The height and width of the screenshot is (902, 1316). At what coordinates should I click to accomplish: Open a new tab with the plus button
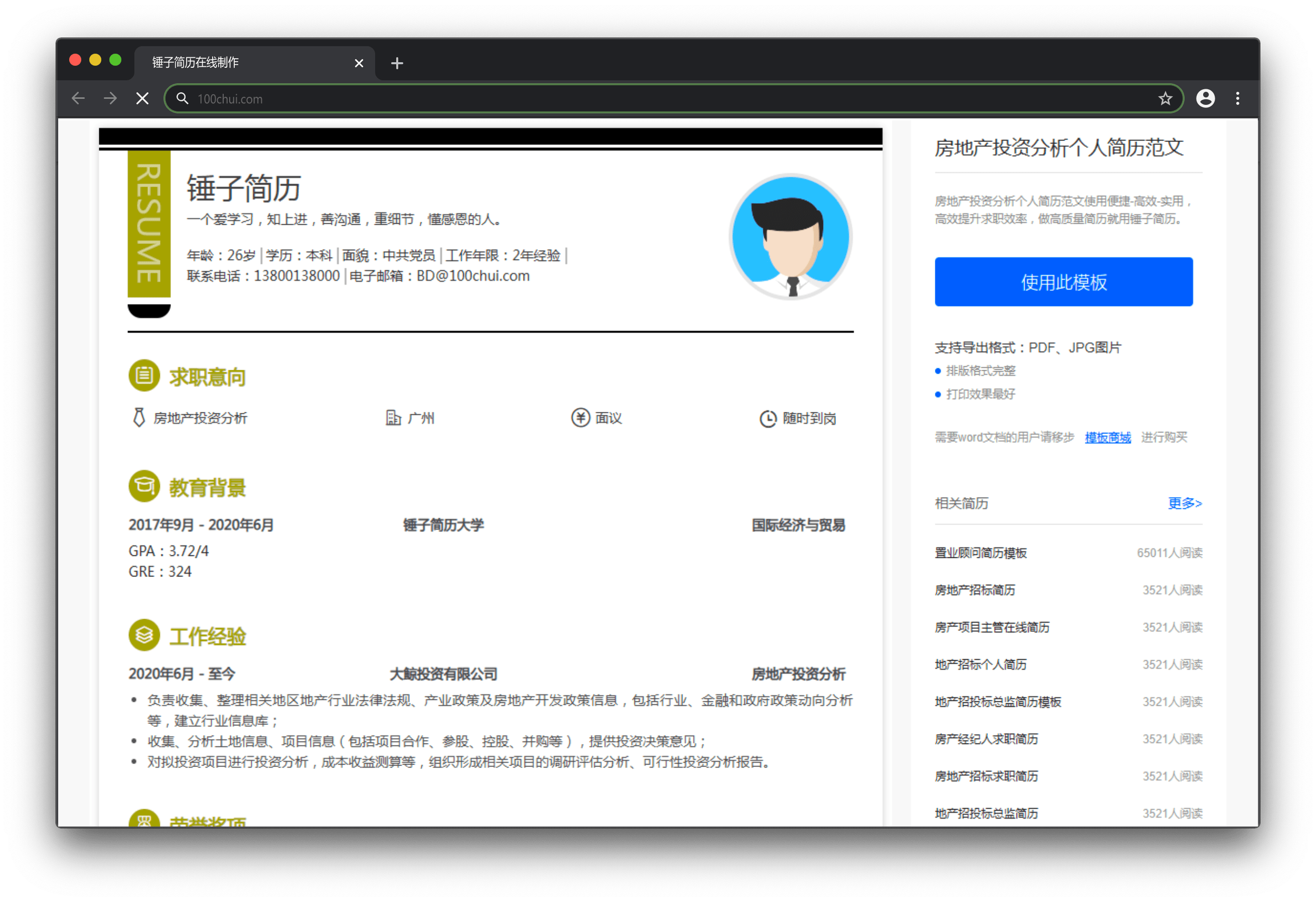(x=397, y=63)
